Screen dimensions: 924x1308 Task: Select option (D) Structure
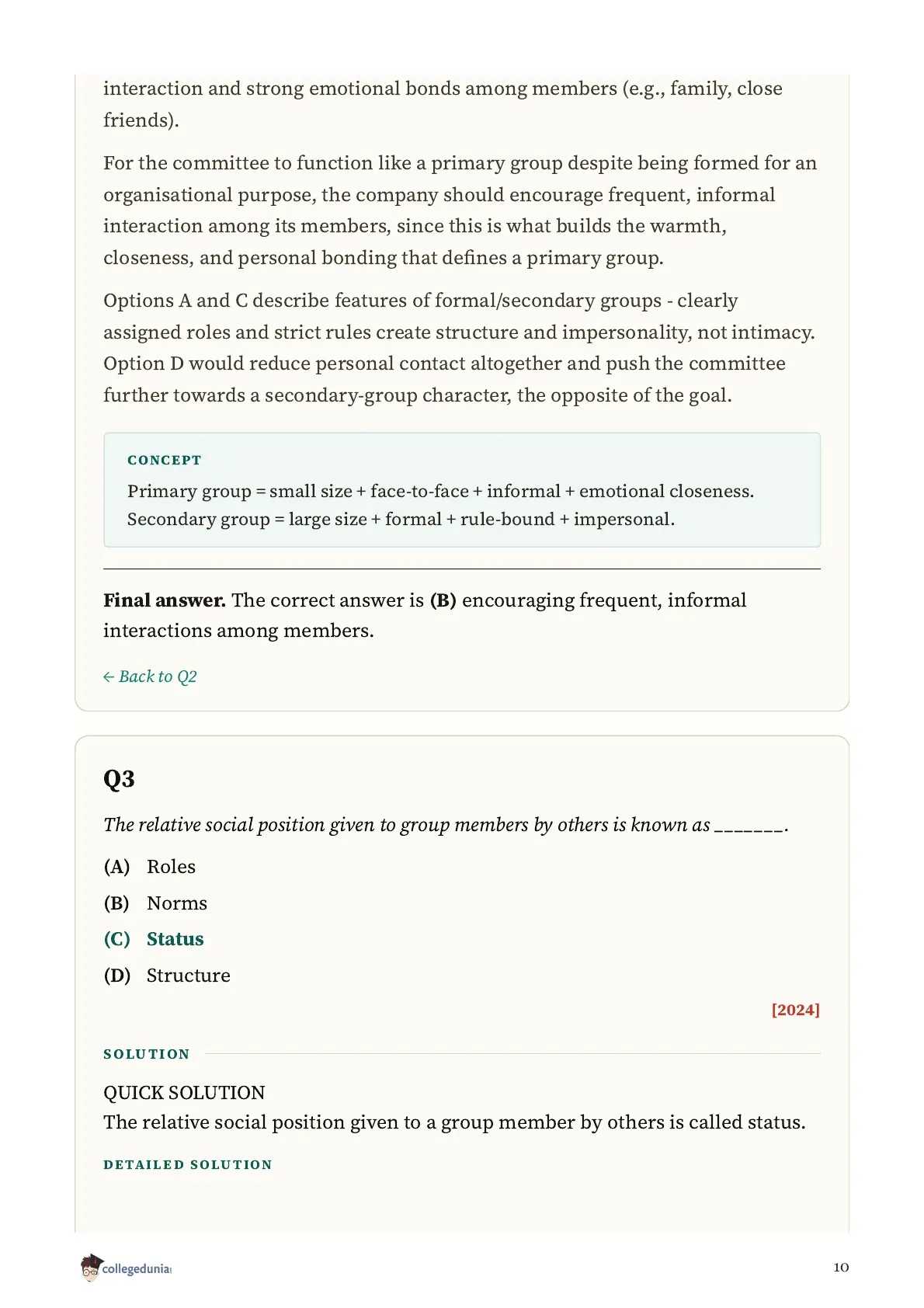pos(167,976)
